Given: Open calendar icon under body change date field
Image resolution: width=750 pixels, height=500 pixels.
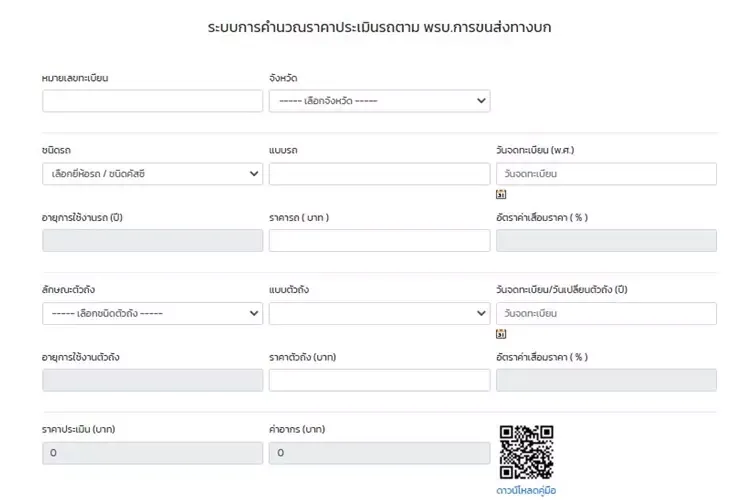Looking at the screenshot, I should 501,334.
